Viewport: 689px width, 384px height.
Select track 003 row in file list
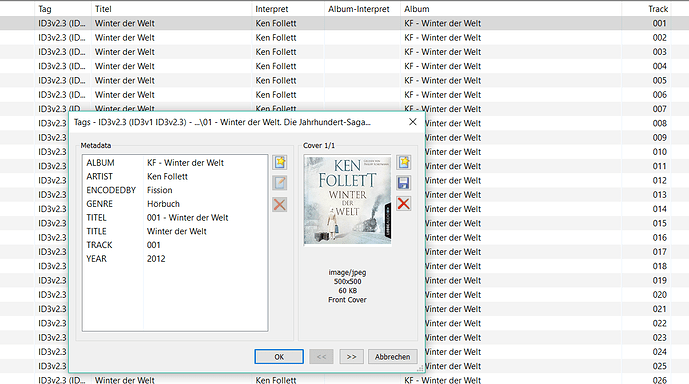(344, 52)
